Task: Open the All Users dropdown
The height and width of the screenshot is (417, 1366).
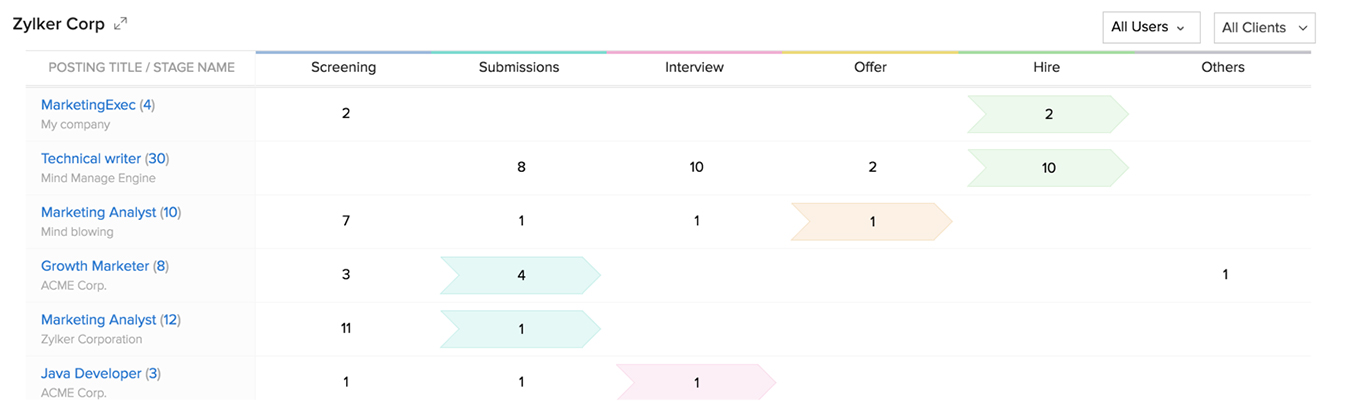Action: [1150, 27]
